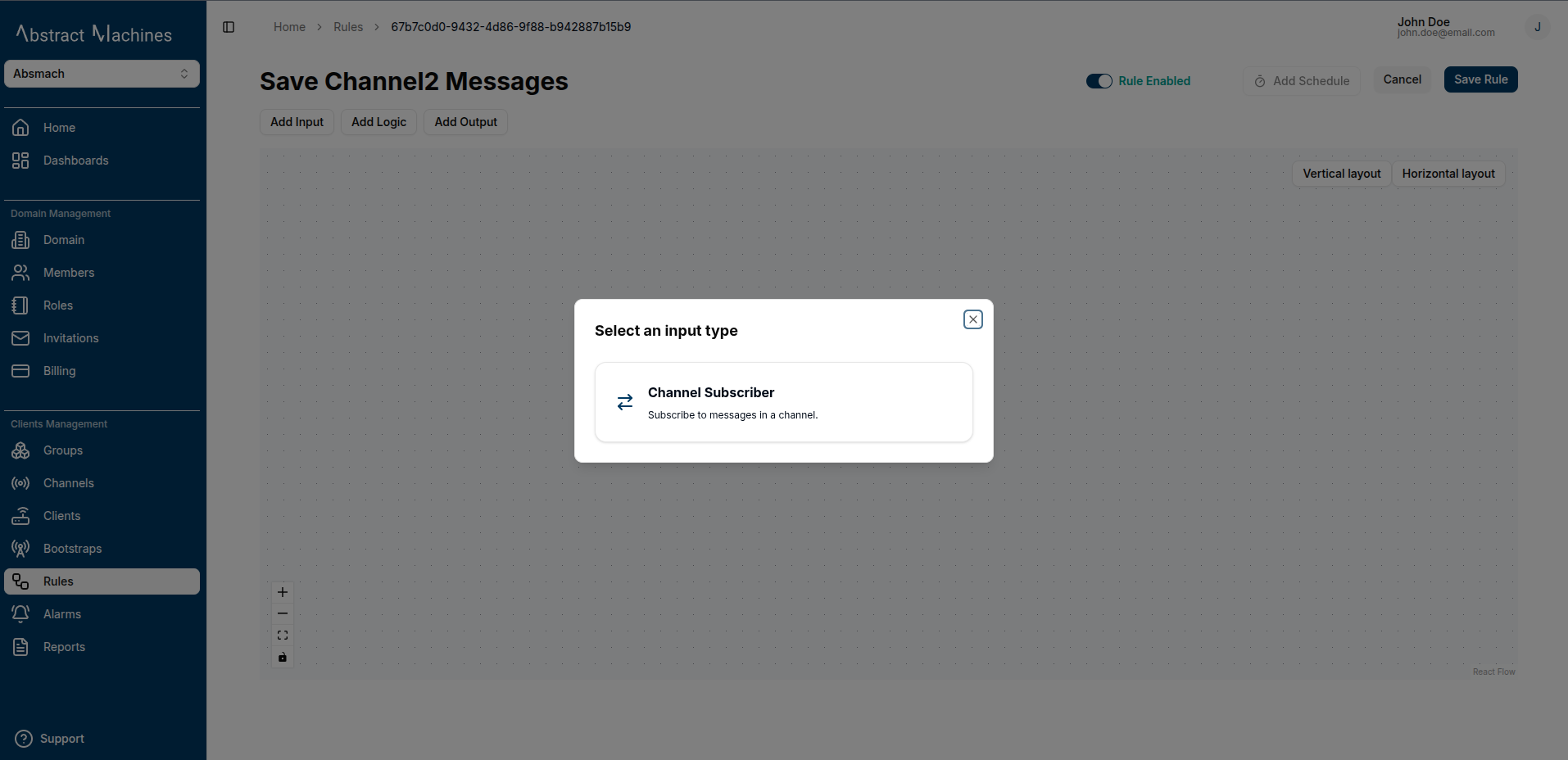The width and height of the screenshot is (1568, 760).
Task: Click the Cancel button
Action: tap(1402, 79)
